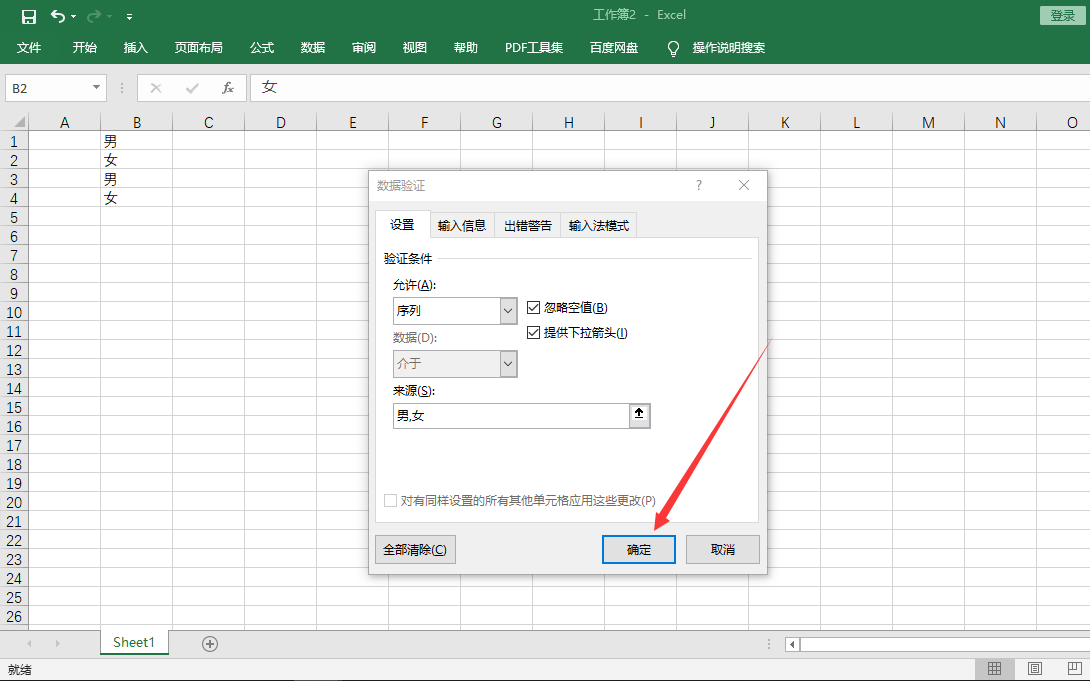
Task: Select the Page Layout view icon in status bar
Action: pyautogui.click(x=1035, y=668)
